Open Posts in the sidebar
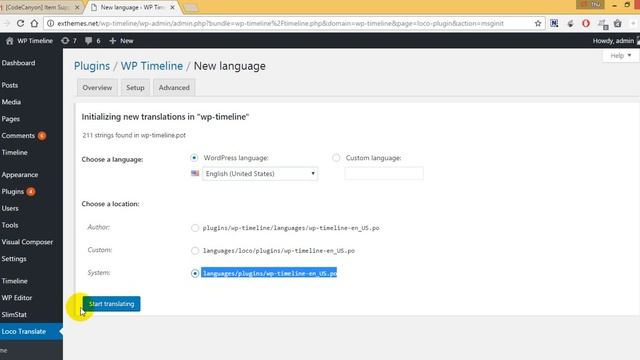 (10, 85)
